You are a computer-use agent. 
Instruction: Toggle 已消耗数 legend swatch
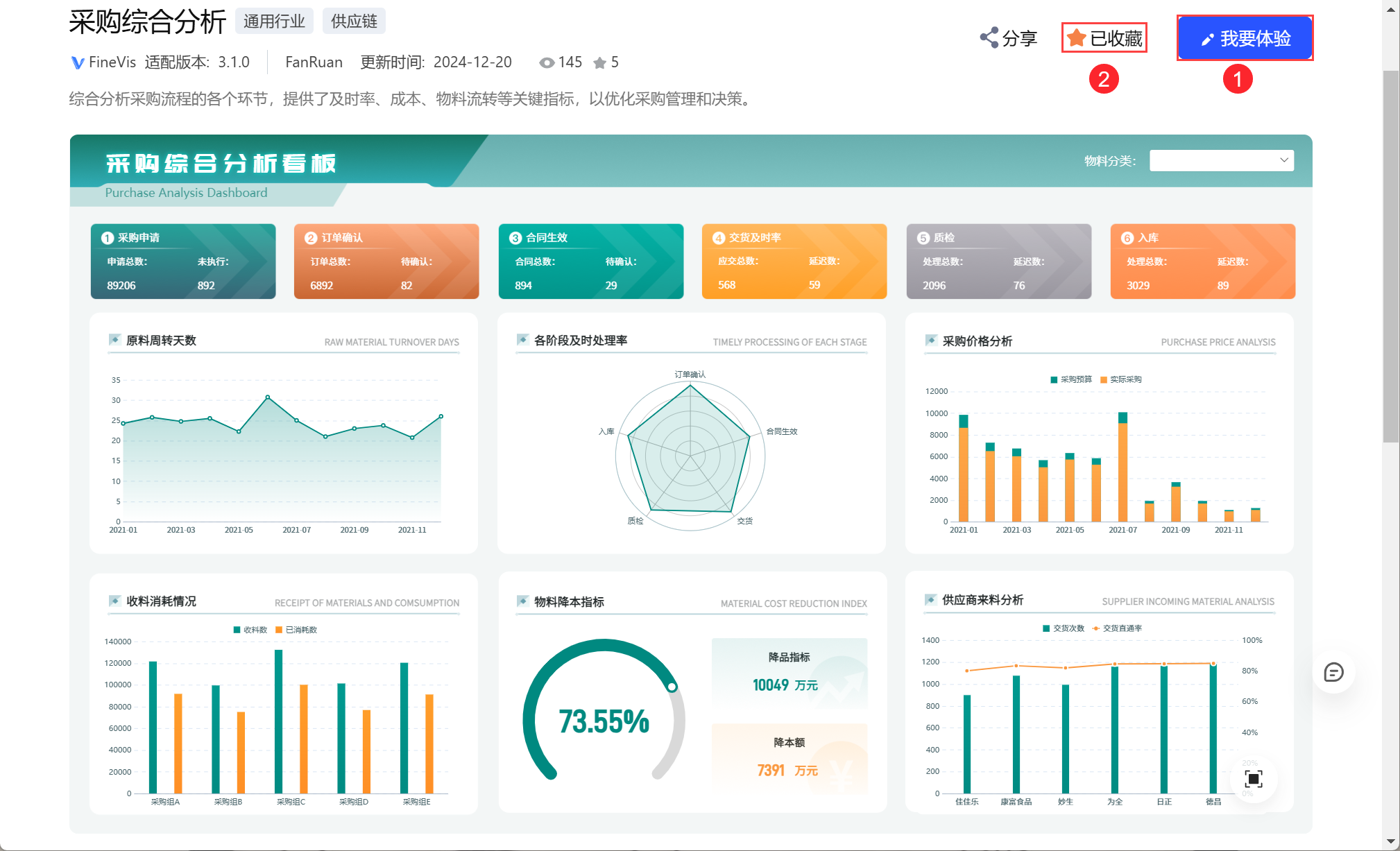279,630
